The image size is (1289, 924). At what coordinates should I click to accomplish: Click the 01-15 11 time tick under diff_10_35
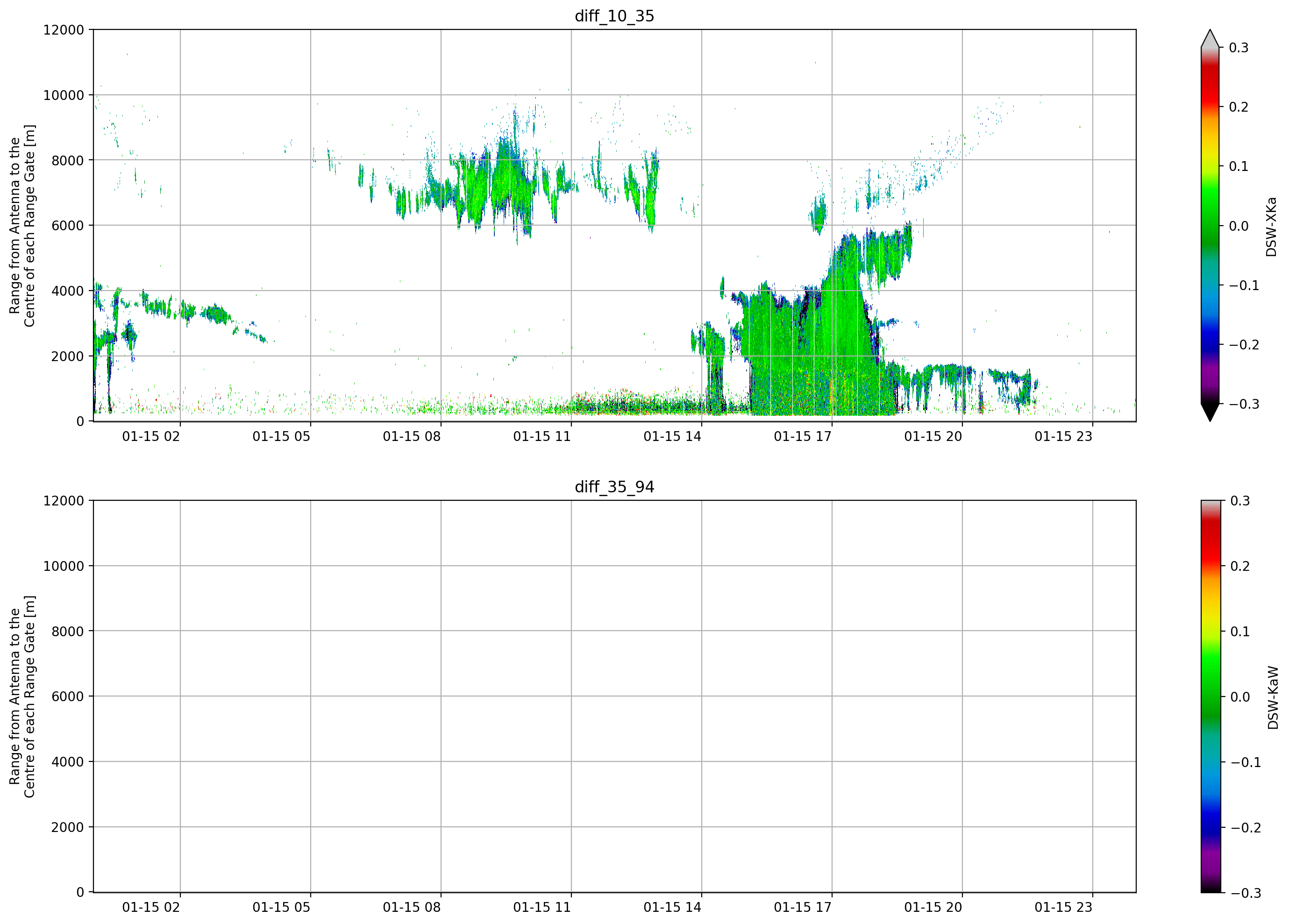click(x=542, y=436)
